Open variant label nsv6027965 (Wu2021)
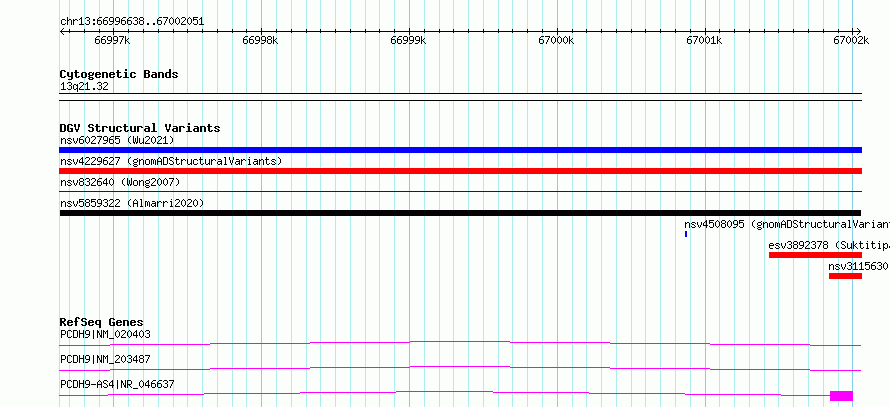This screenshot has width=890, height=407. click(x=117, y=140)
